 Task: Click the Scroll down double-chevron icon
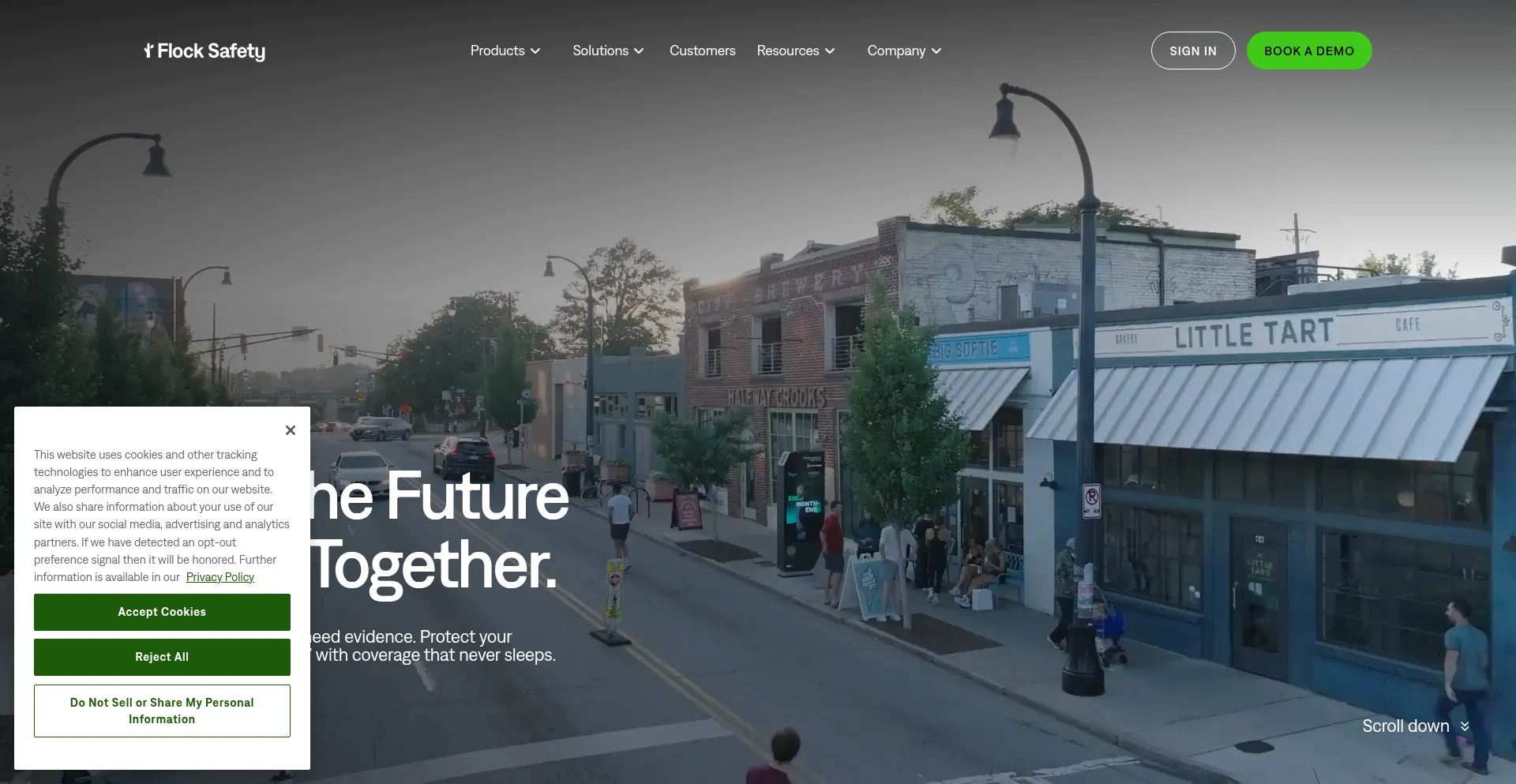[1465, 726]
